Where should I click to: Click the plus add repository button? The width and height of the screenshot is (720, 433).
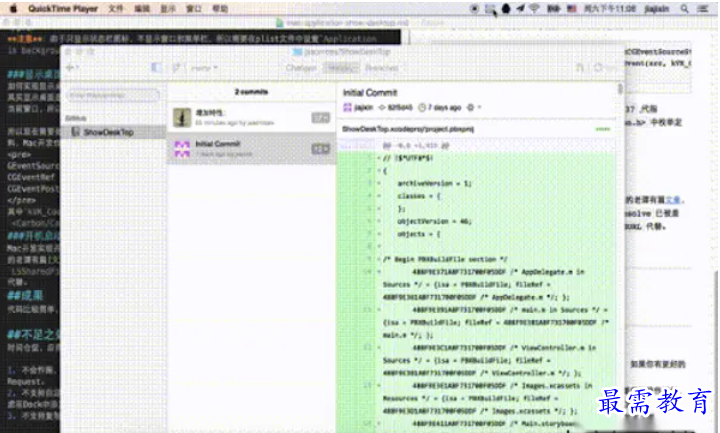72,67
